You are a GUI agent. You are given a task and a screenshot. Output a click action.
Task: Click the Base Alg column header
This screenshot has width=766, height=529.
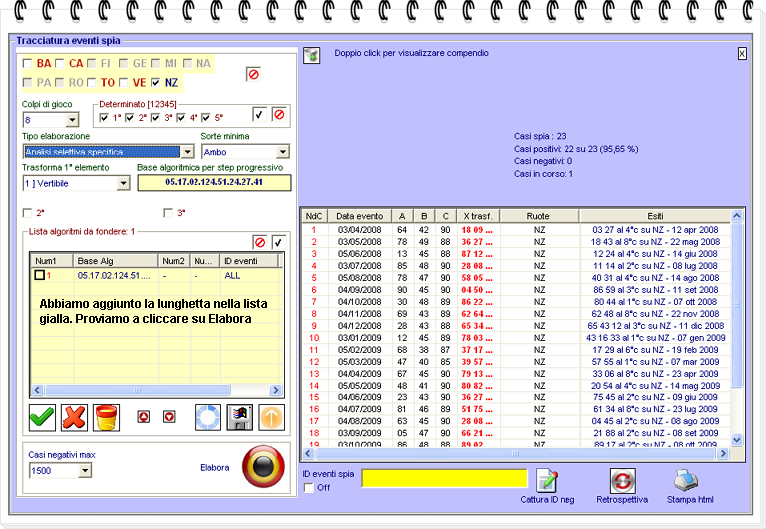click(115, 261)
